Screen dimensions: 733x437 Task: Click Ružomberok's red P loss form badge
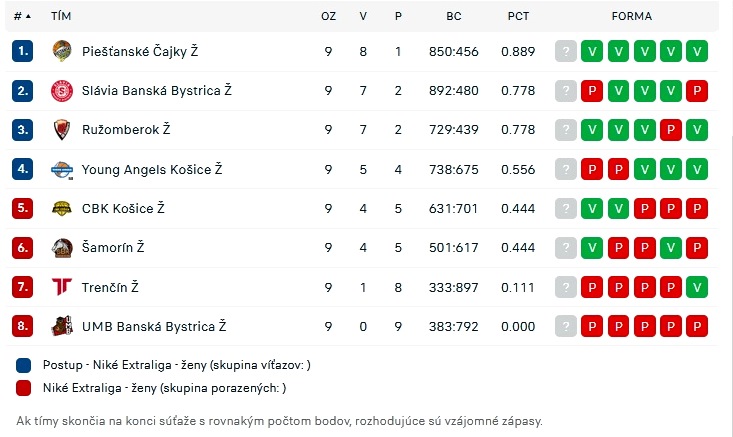tap(671, 130)
